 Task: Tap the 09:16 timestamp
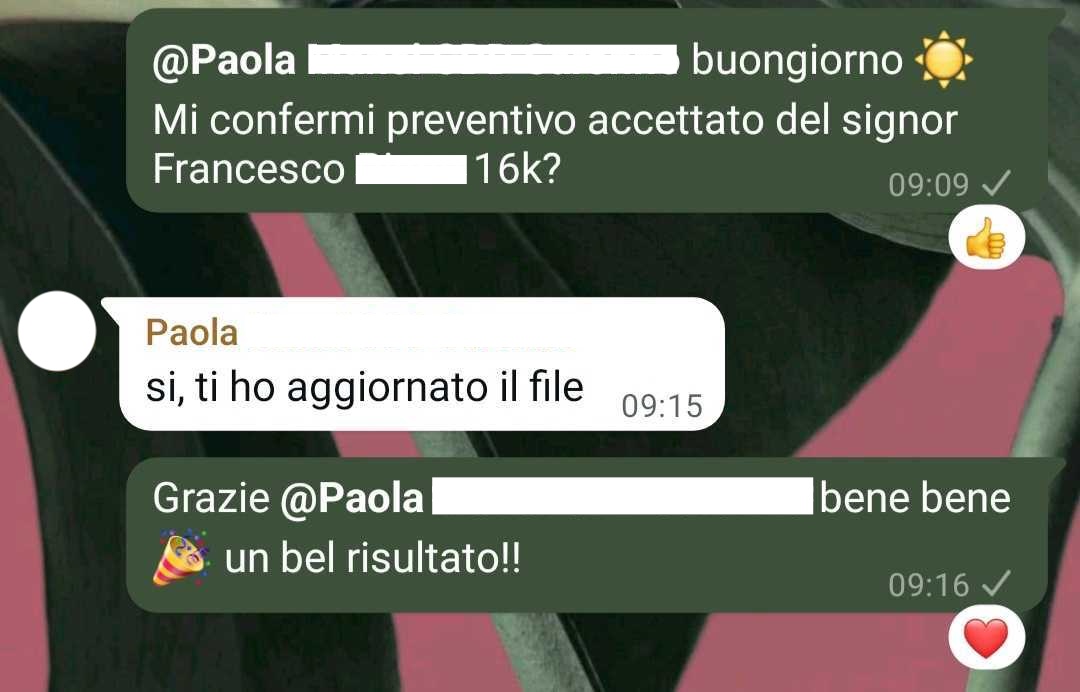928,585
